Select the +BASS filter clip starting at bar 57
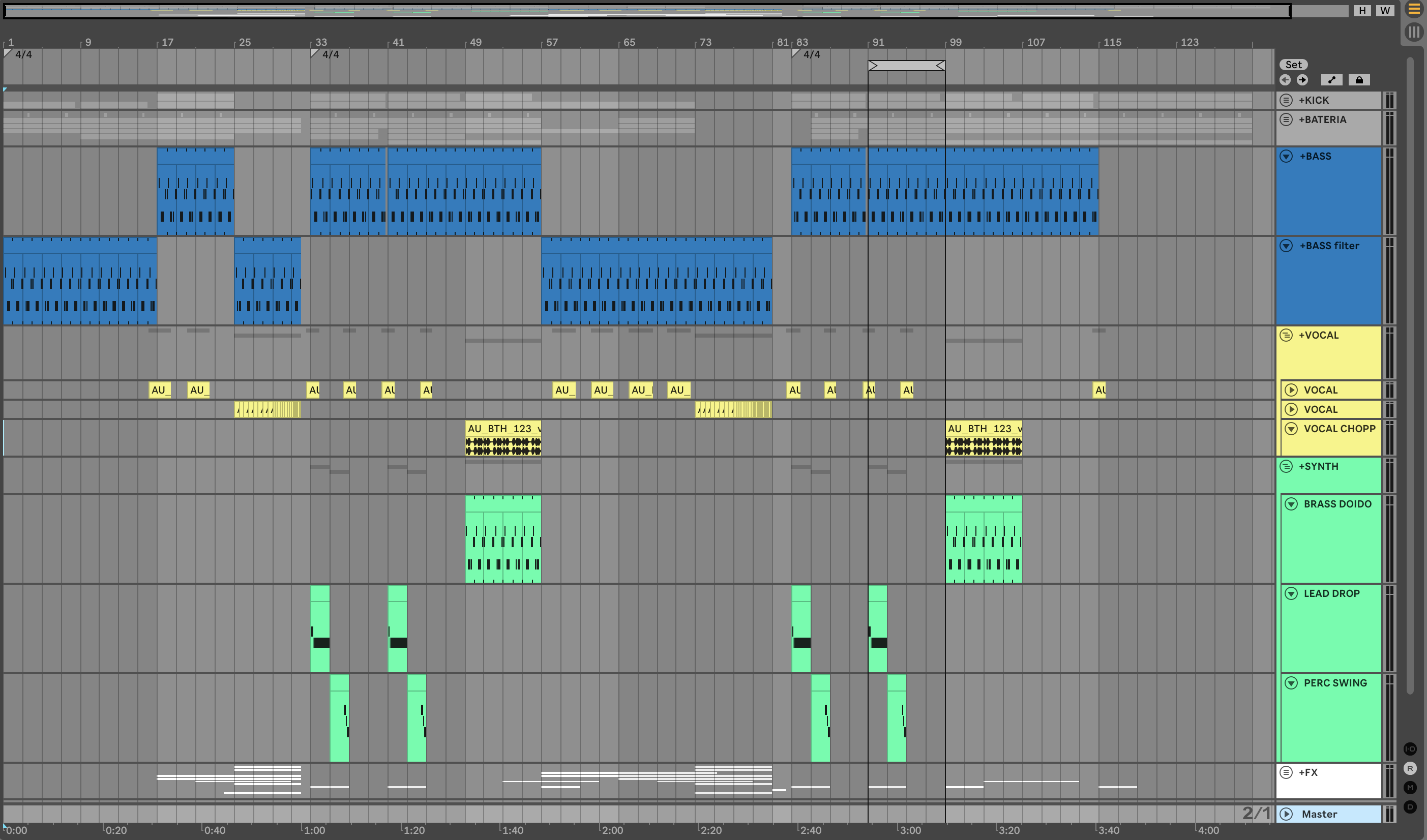This screenshot has height=840, width=1427. click(657, 281)
